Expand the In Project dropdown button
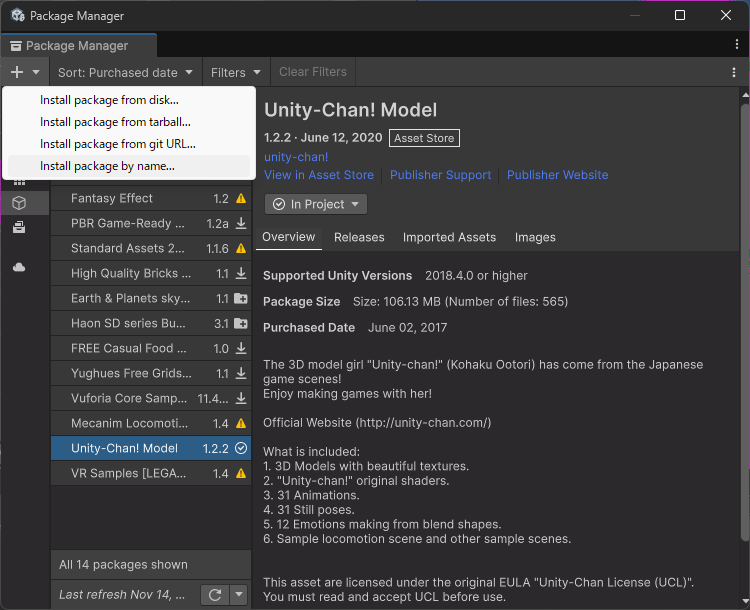Image resolution: width=750 pixels, height=610 pixels. point(316,204)
